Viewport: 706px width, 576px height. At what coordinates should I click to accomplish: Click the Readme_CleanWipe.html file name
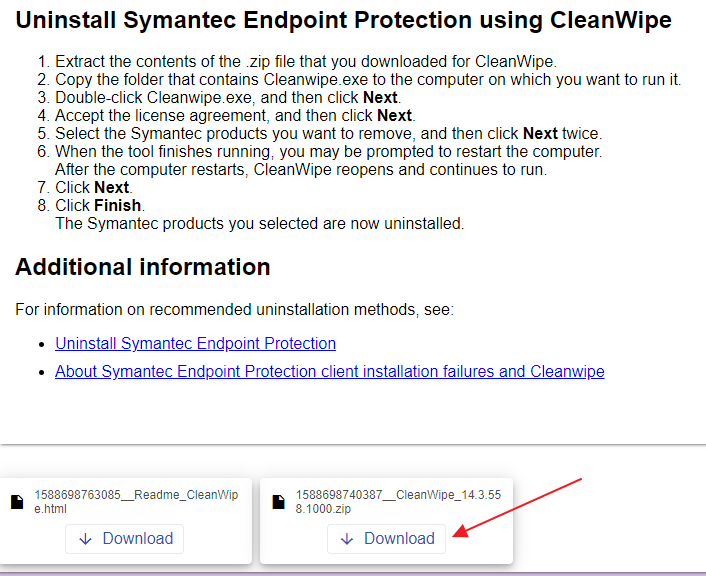point(136,501)
